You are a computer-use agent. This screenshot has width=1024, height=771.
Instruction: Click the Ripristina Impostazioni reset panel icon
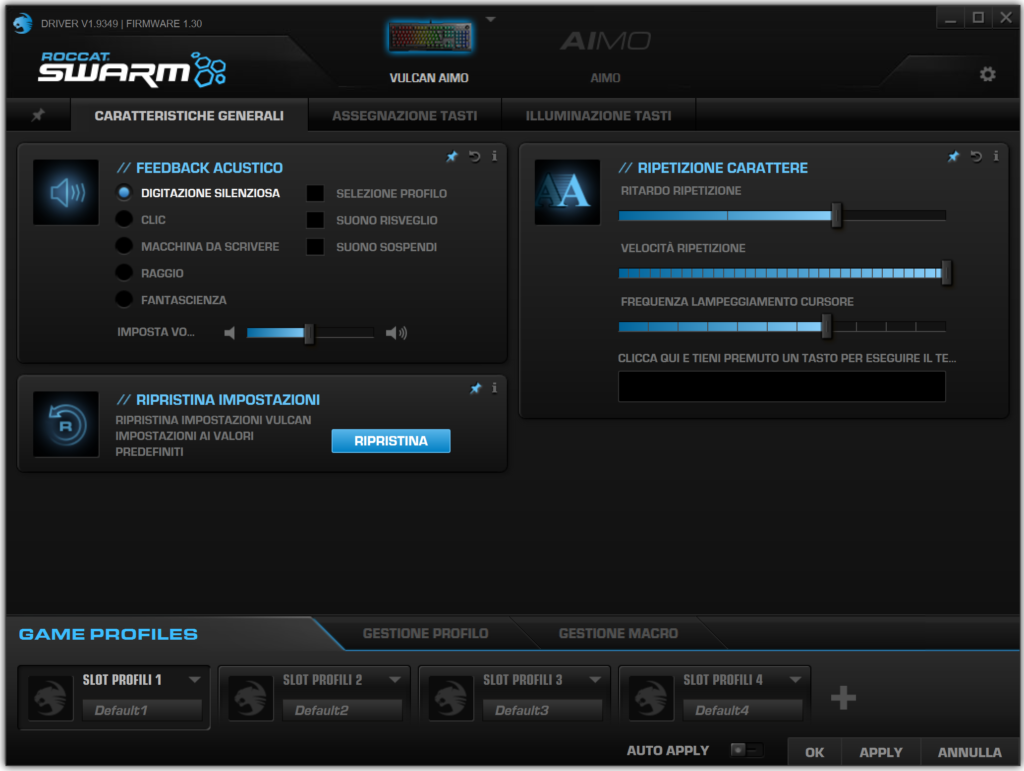coord(66,424)
